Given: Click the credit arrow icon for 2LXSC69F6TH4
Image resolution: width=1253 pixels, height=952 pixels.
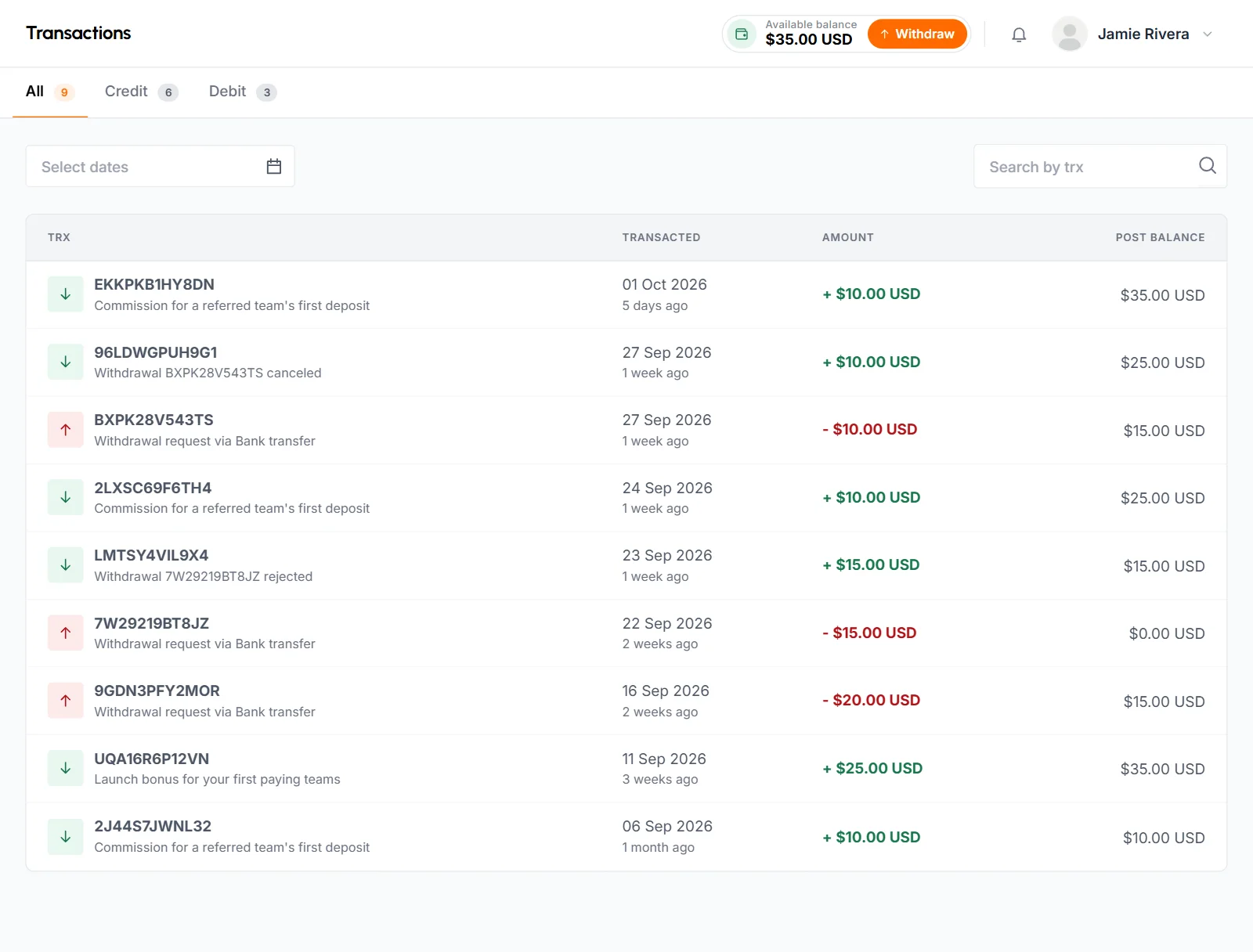Looking at the screenshot, I should point(66,497).
